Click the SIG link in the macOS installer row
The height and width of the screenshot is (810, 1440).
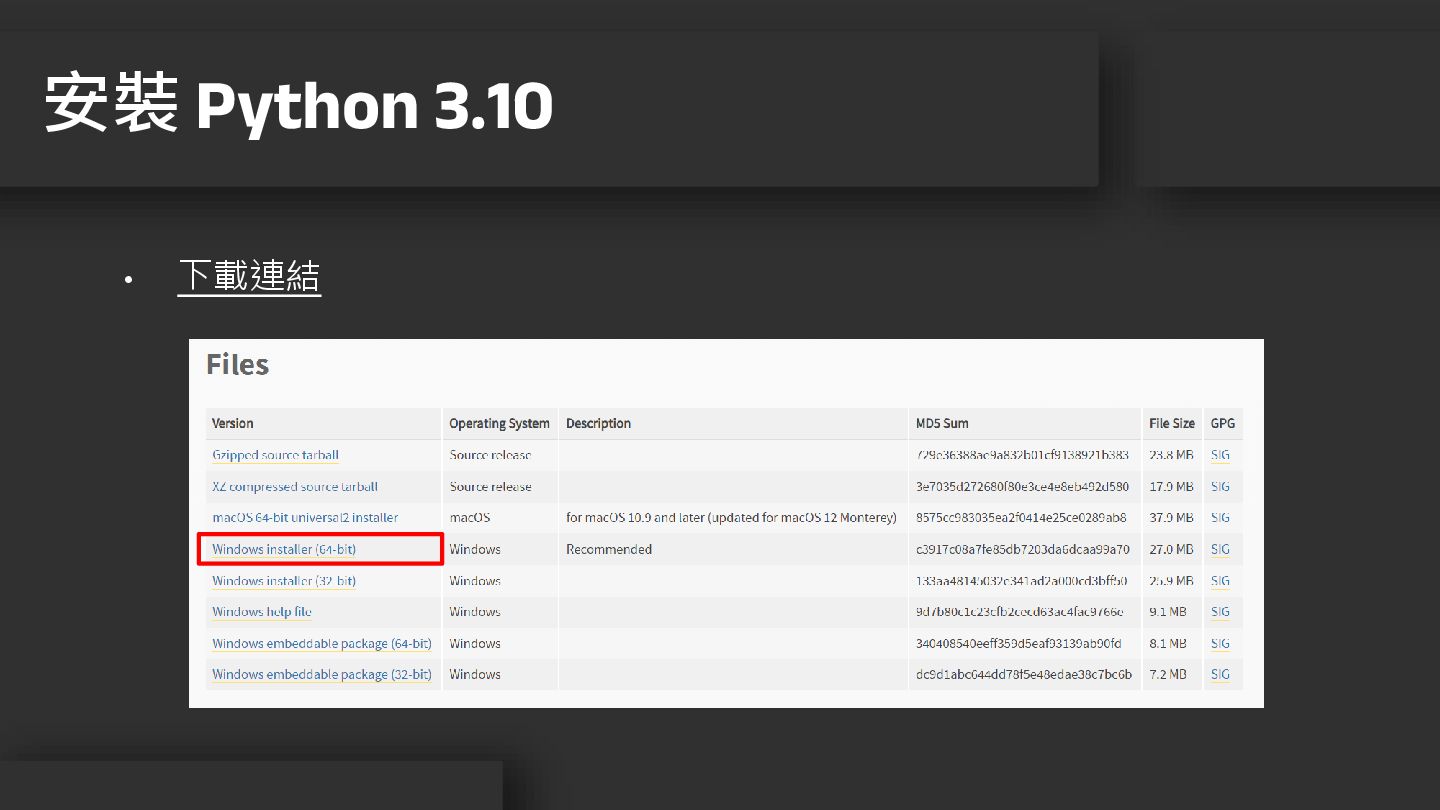click(x=1220, y=518)
